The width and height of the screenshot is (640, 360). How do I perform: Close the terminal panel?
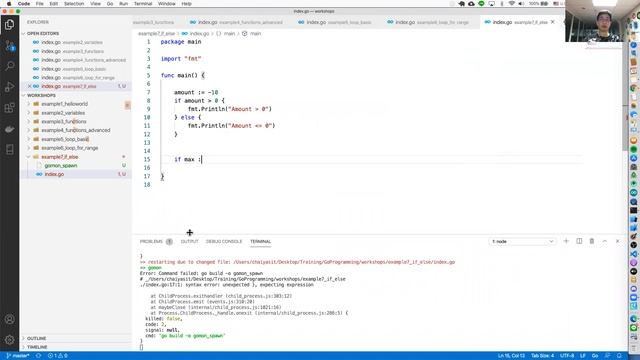click(x=617, y=241)
